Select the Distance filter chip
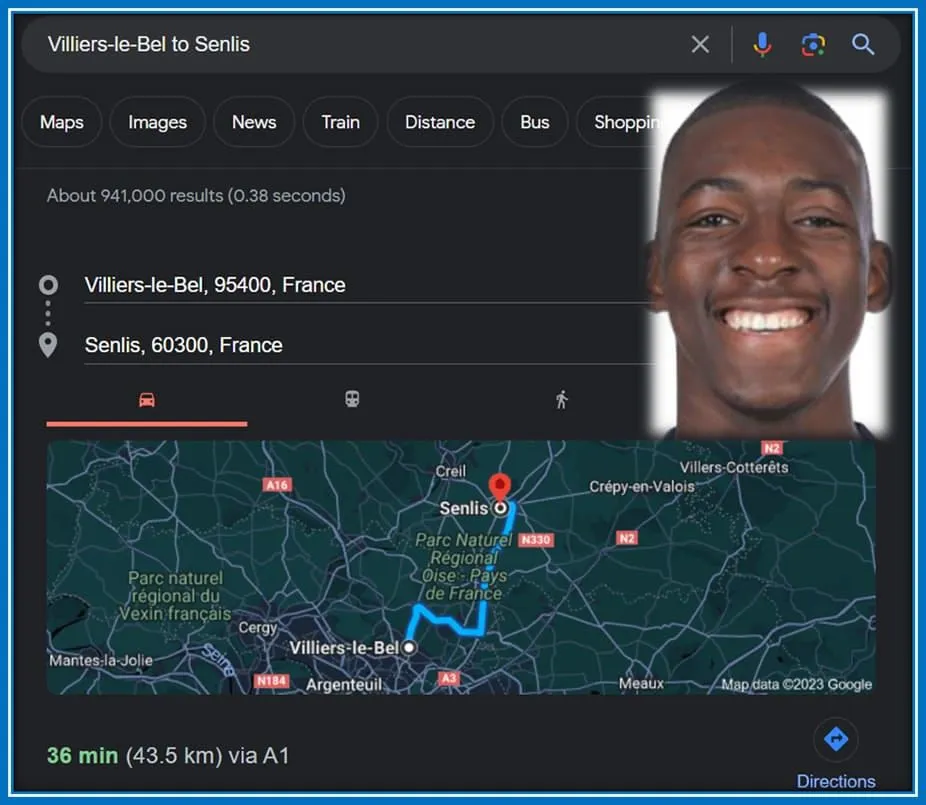The image size is (926, 805). (x=440, y=122)
